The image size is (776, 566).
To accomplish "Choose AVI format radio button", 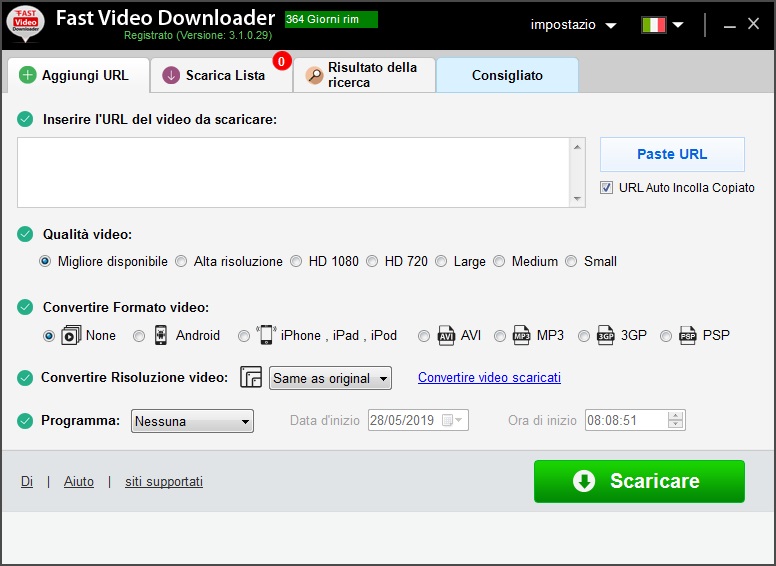I will [424, 336].
